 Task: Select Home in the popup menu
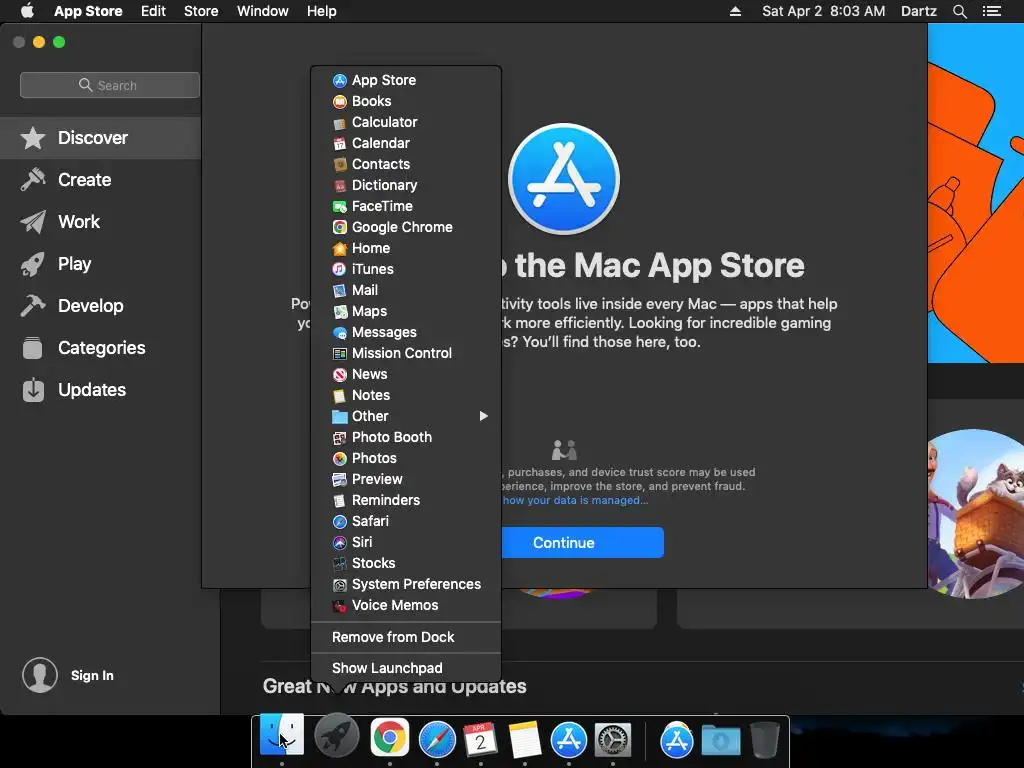406,248
